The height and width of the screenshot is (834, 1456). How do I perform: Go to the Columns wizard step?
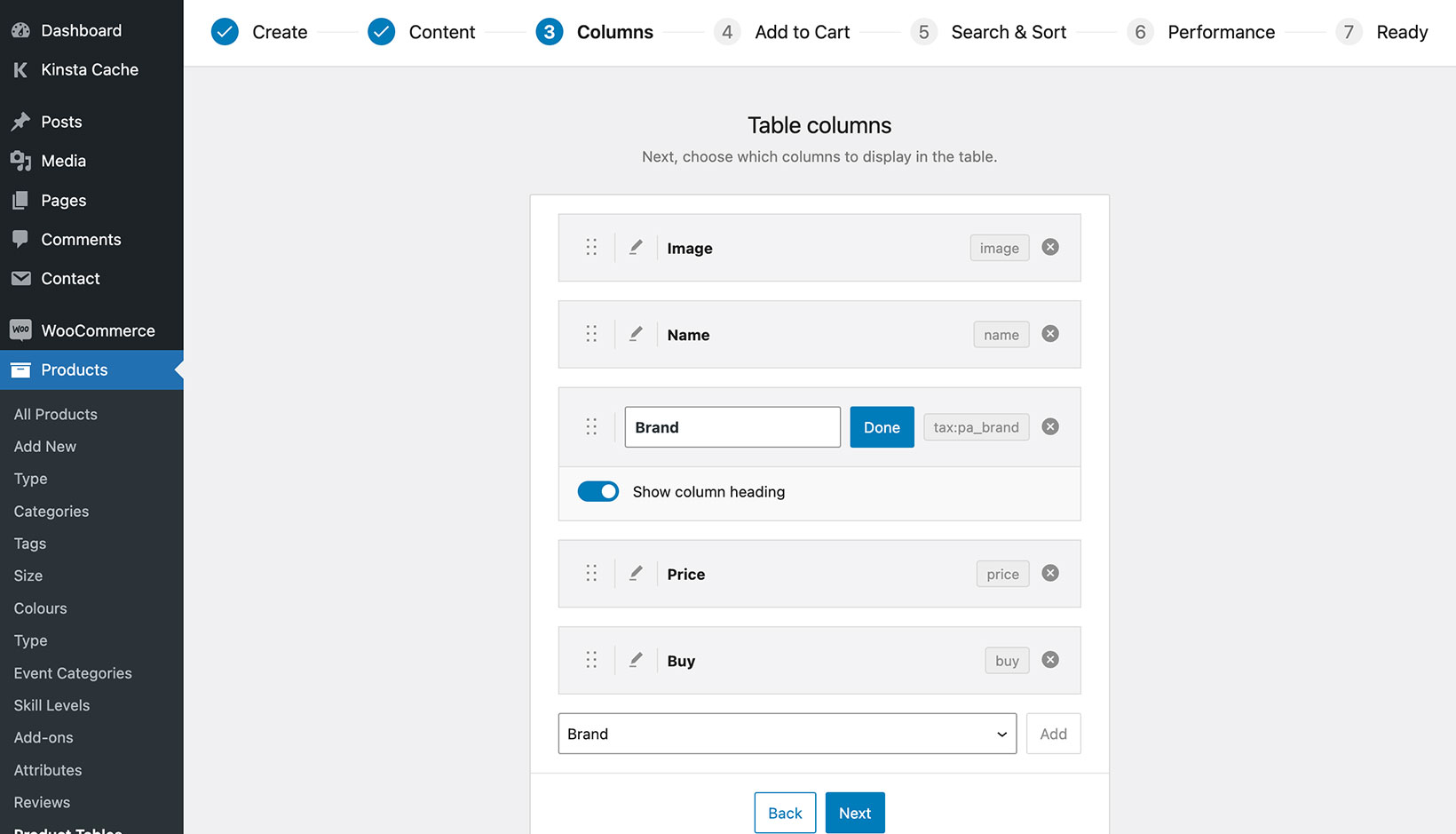[x=549, y=31]
